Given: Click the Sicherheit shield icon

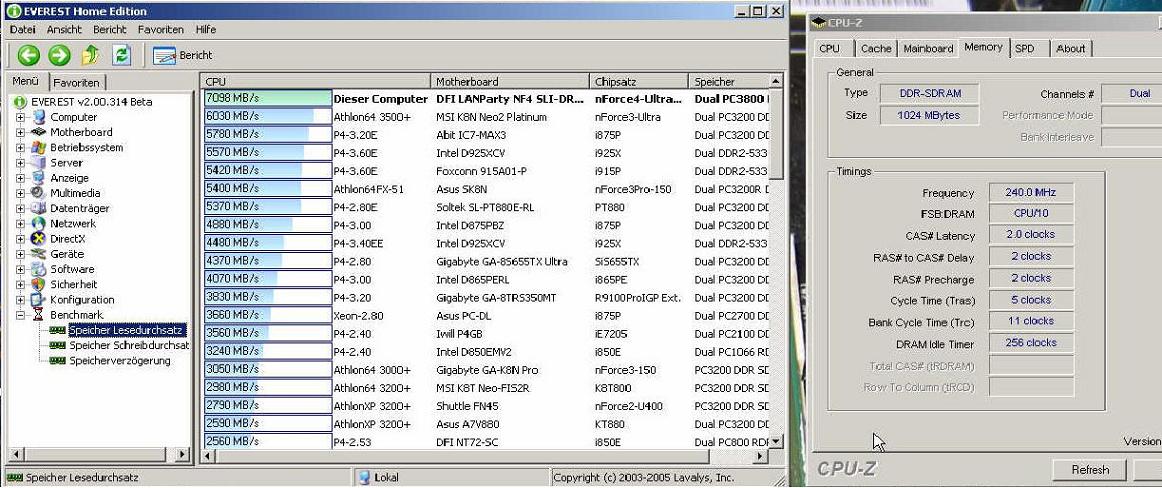Looking at the screenshot, I should click(x=39, y=284).
